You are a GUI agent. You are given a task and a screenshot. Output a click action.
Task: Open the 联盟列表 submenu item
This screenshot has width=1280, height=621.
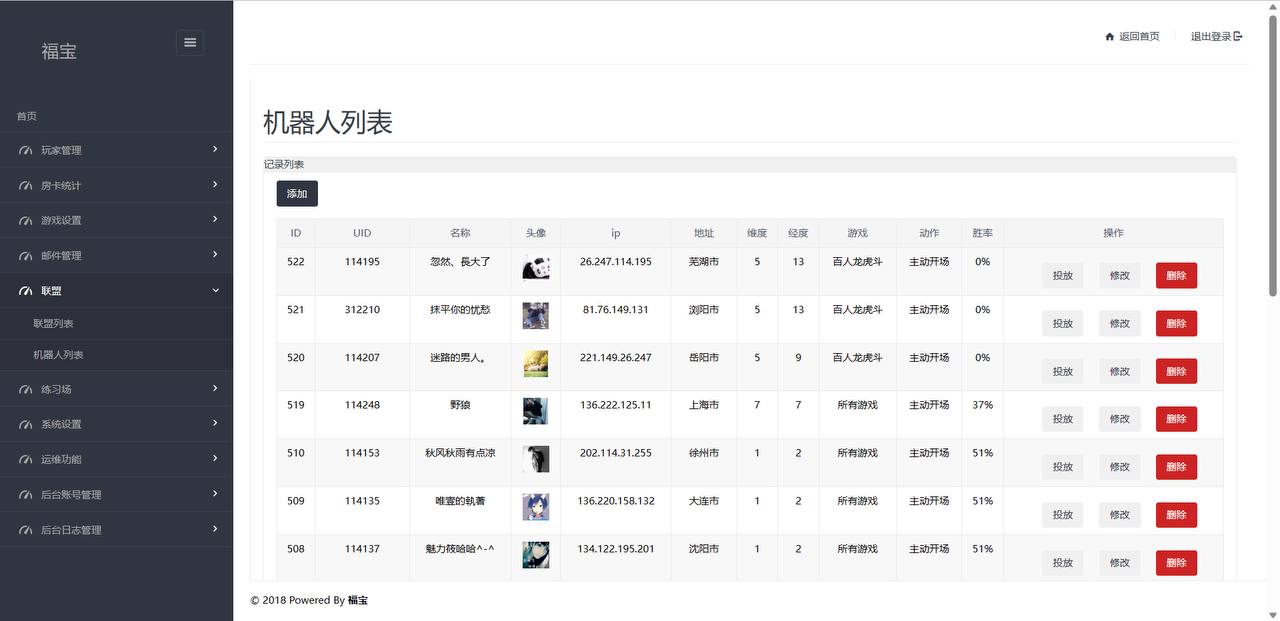[x=53, y=324]
